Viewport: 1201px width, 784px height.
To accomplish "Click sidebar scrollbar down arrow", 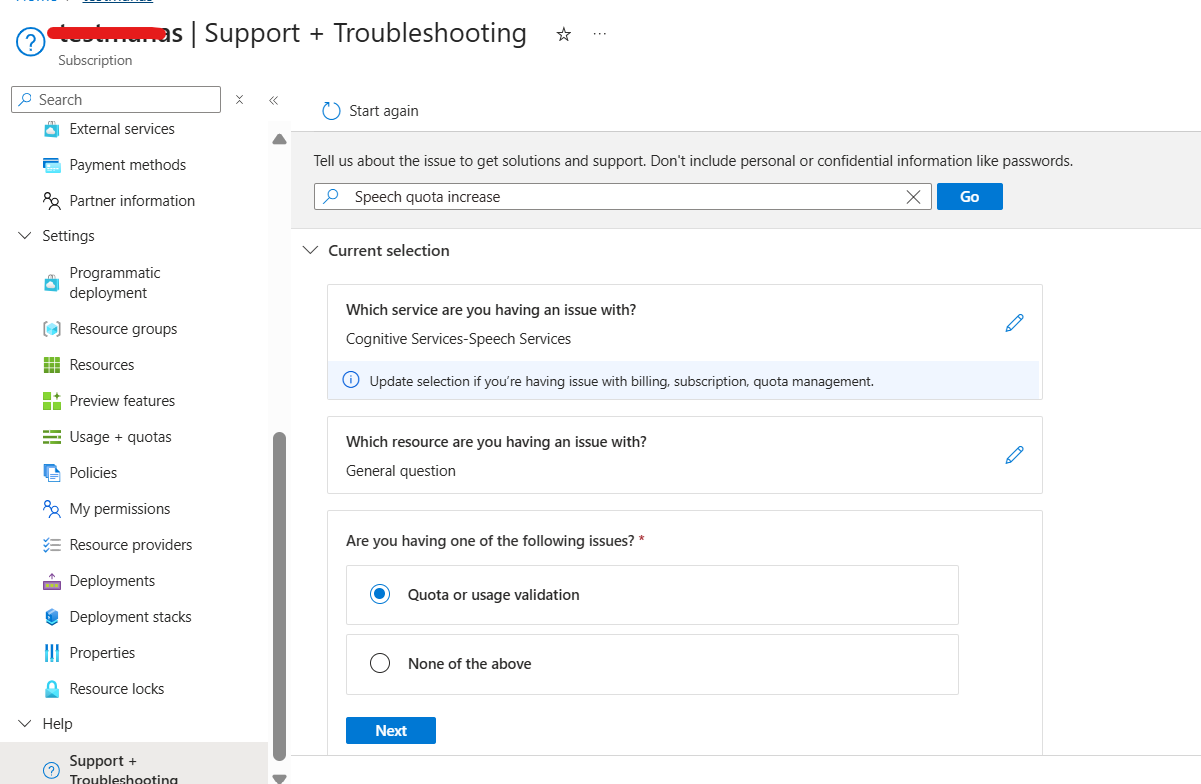I will [x=279, y=778].
